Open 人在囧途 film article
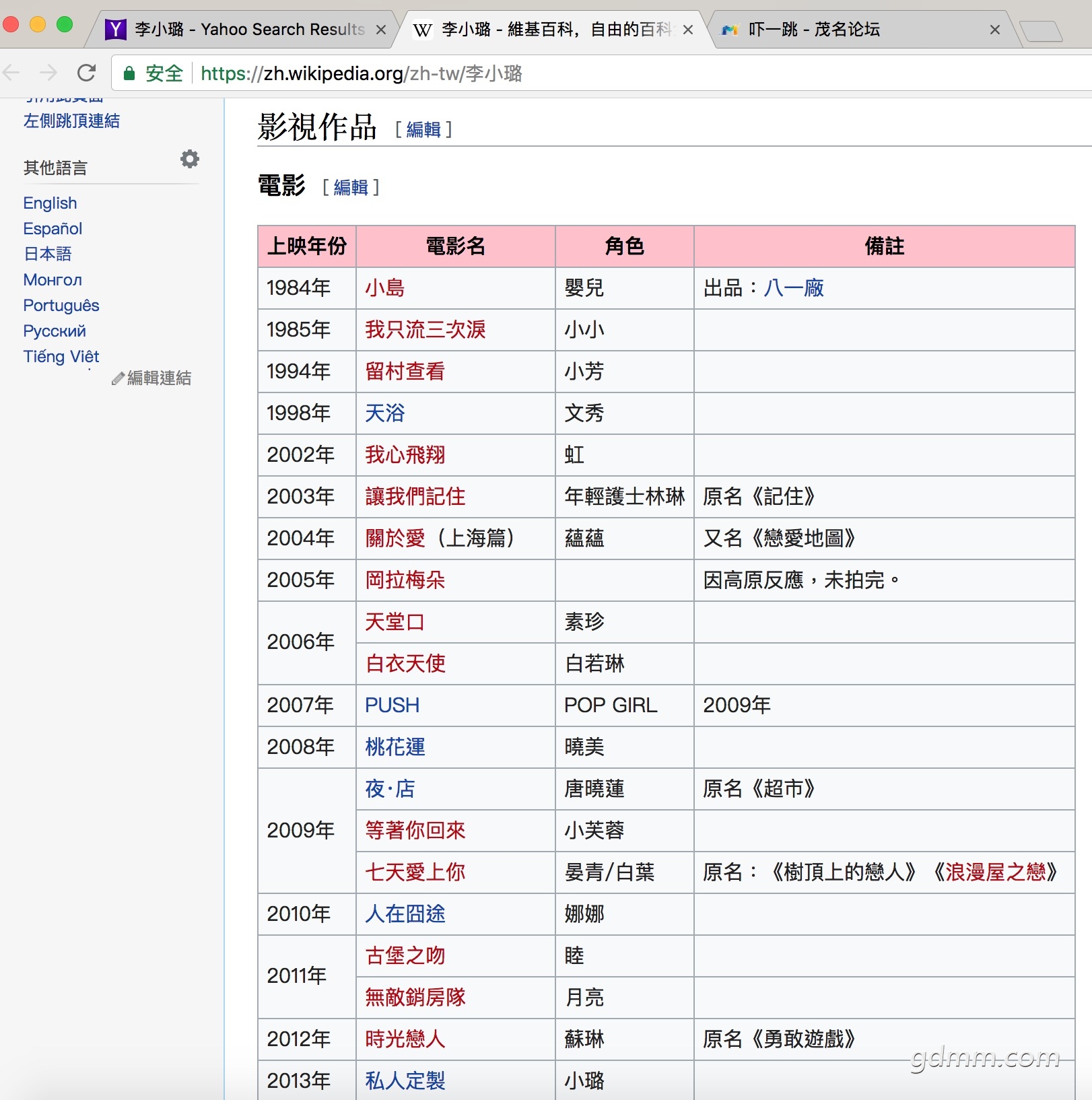The height and width of the screenshot is (1100, 1092). [405, 914]
